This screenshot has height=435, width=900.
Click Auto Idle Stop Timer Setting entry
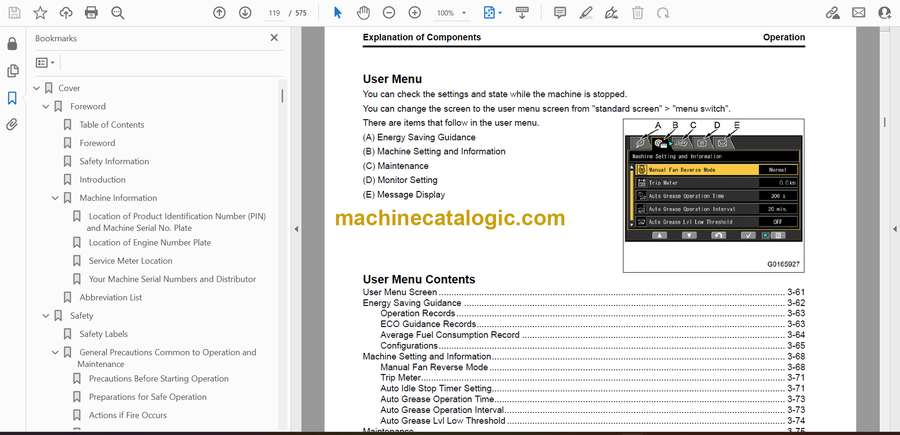(x=593, y=389)
